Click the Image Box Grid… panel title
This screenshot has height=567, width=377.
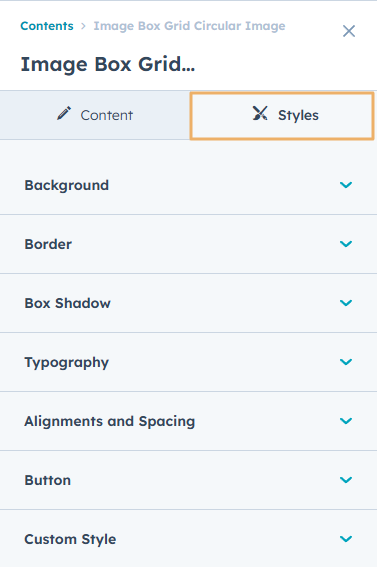(x=108, y=64)
